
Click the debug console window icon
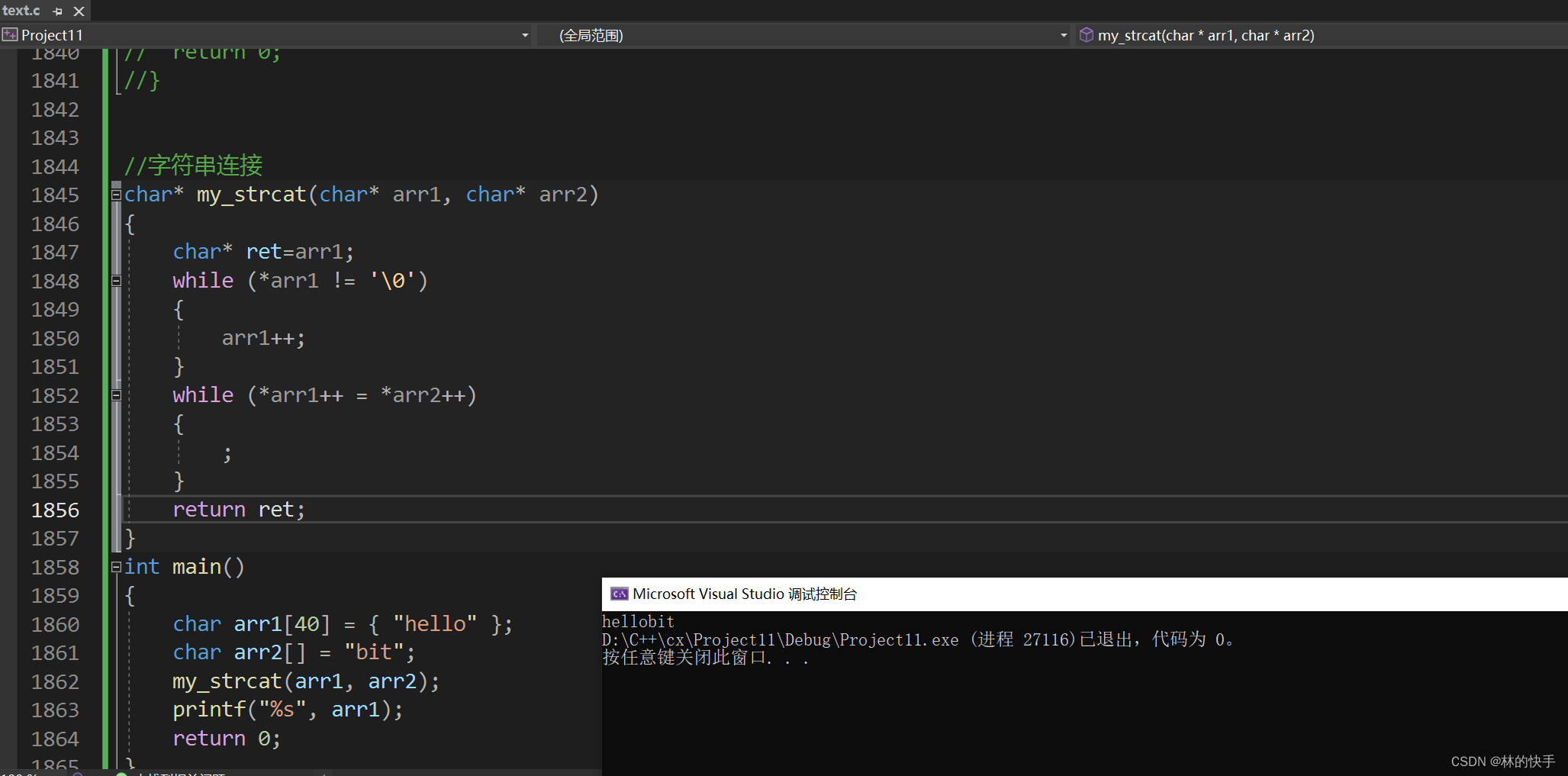pyautogui.click(x=619, y=594)
